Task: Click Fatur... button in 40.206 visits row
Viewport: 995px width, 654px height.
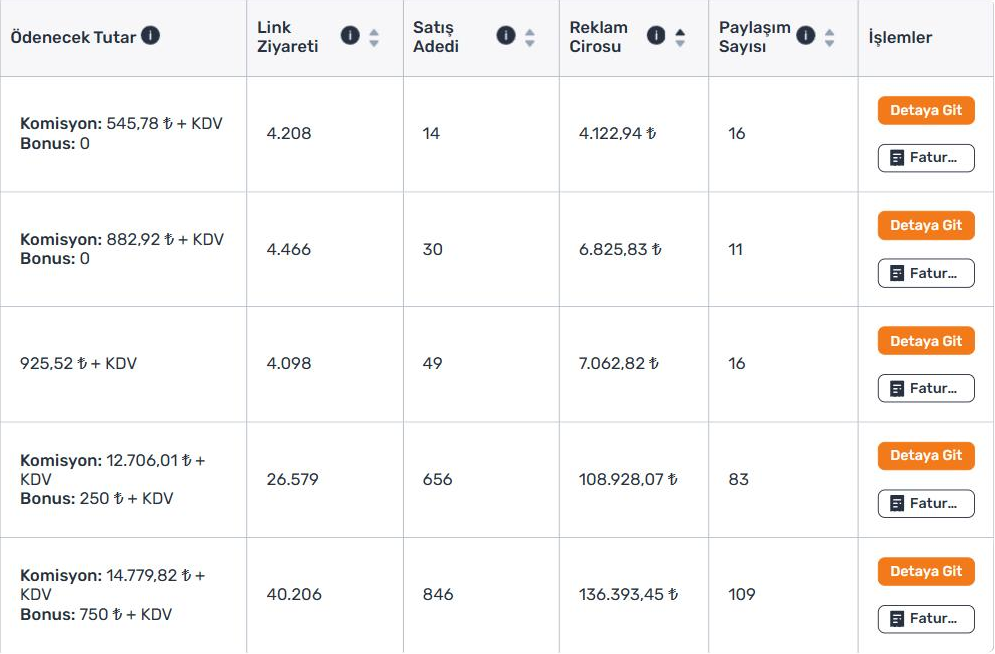Action: click(926, 619)
